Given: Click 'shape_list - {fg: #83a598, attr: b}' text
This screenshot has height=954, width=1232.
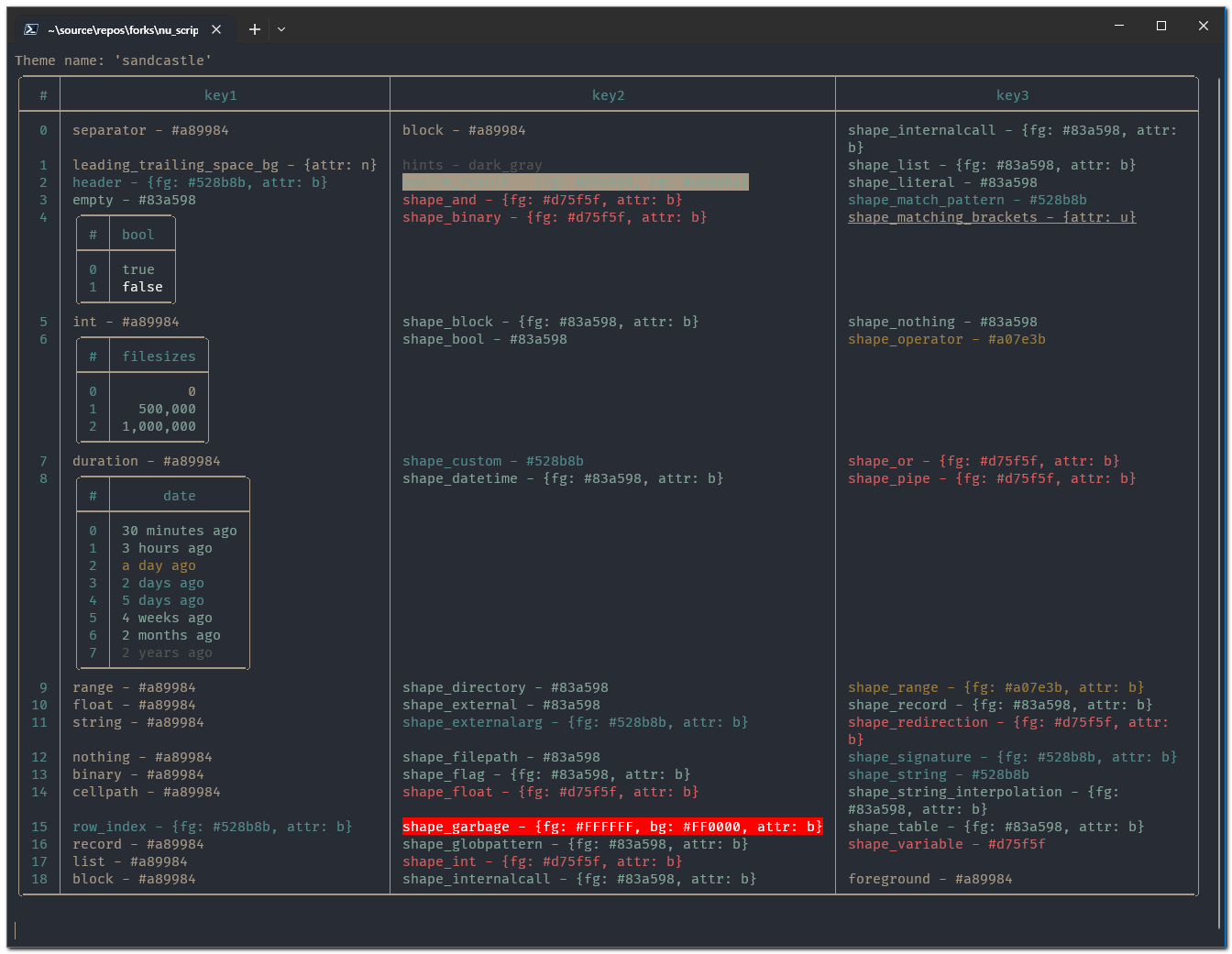Looking at the screenshot, I should coord(993,165).
